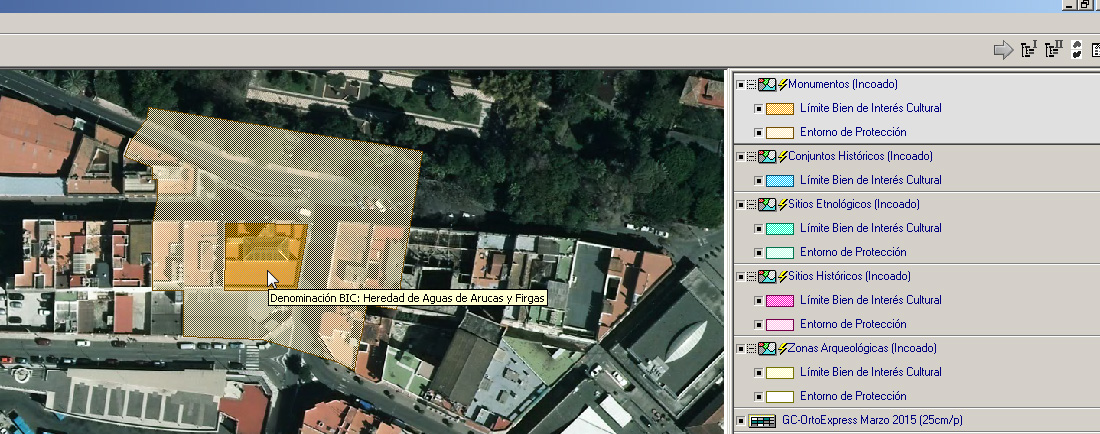Collapse the Zonas Arqueológicas (Incoado) legend tree
The height and width of the screenshot is (434, 1100).
[751, 349]
